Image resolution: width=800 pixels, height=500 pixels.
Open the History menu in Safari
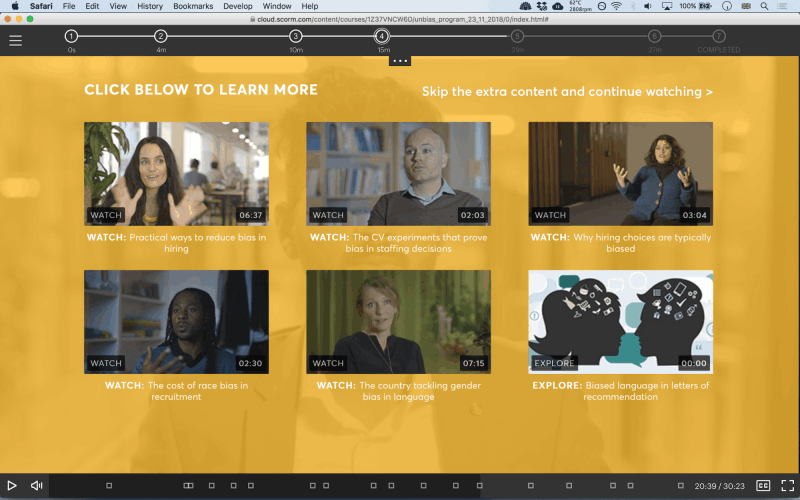click(x=149, y=6)
